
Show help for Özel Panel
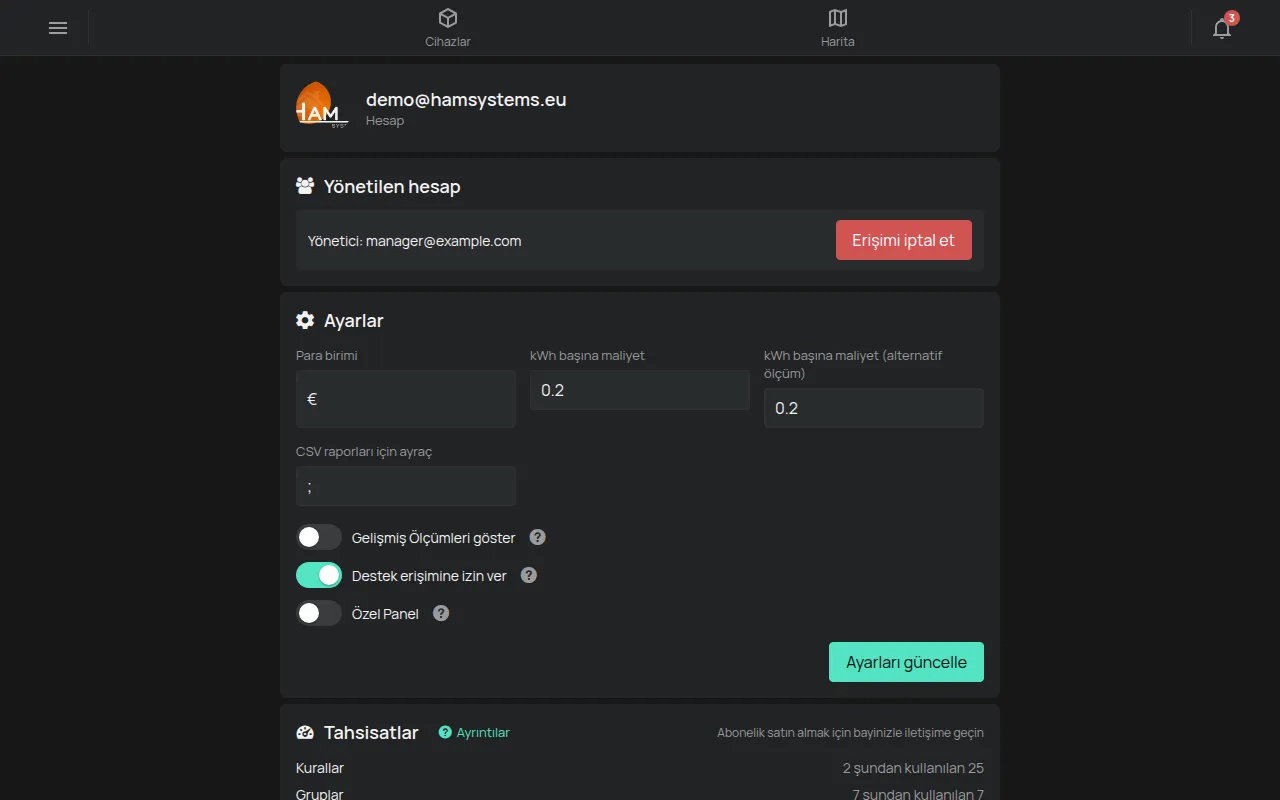pos(441,613)
